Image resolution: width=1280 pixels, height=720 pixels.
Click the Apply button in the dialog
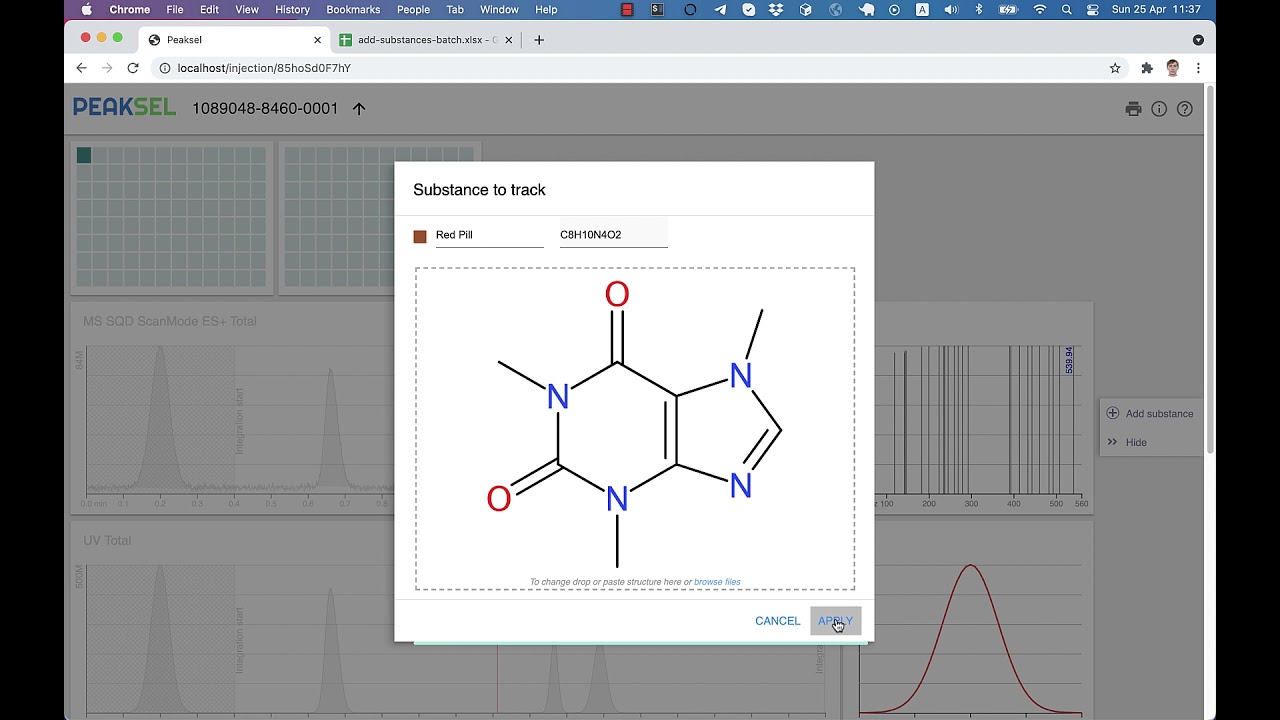[835, 621]
